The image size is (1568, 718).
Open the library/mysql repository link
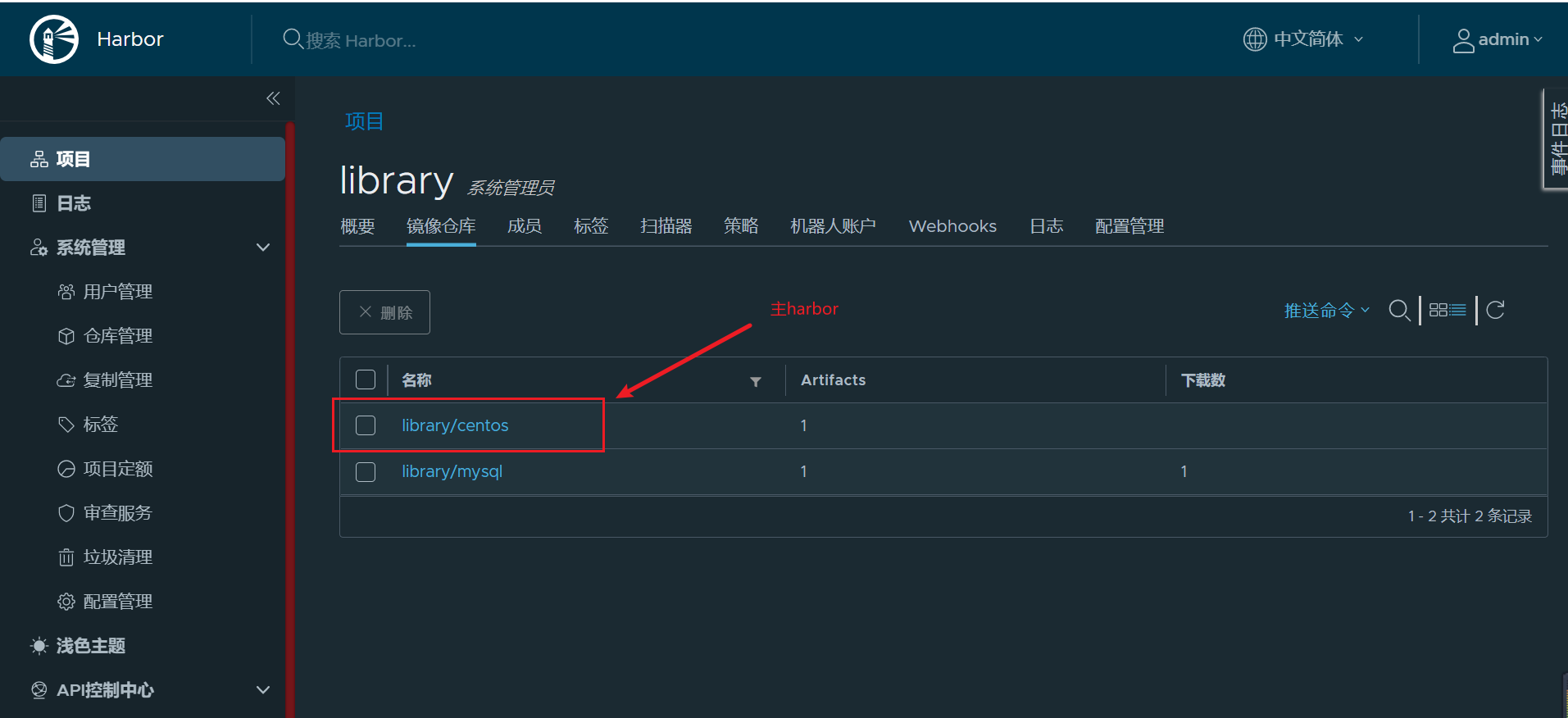tap(452, 471)
